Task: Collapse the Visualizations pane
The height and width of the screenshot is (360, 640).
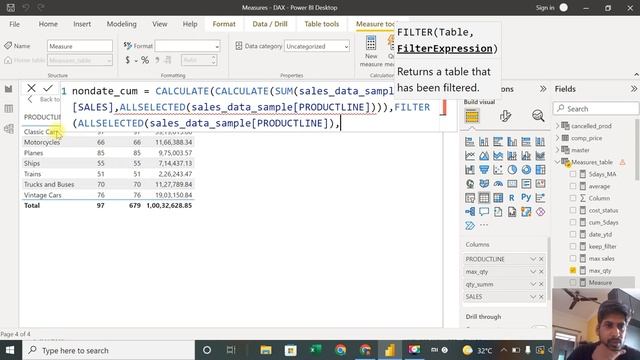Action: click(543, 89)
